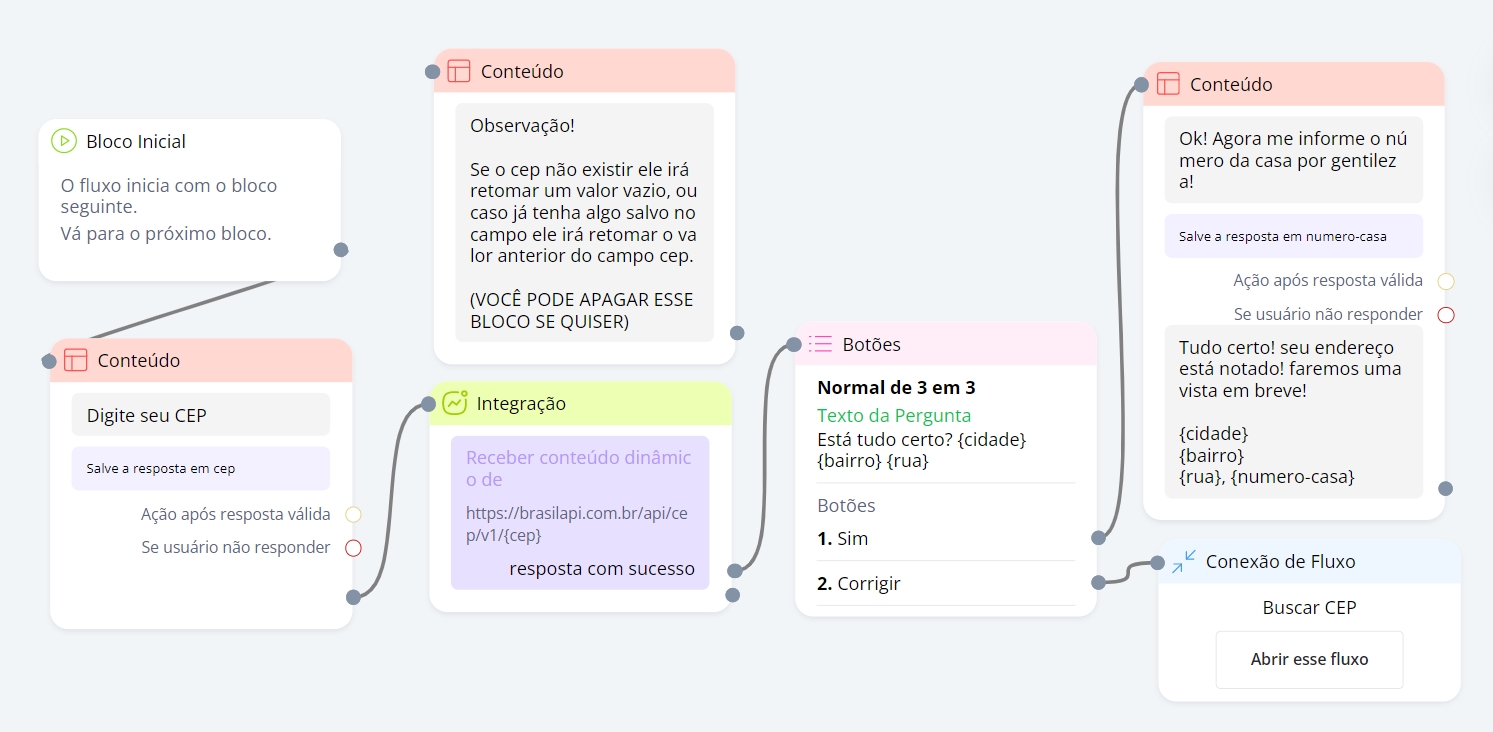
Task: Click the output connector dot of Bloco Inicial
Action: (x=340, y=249)
